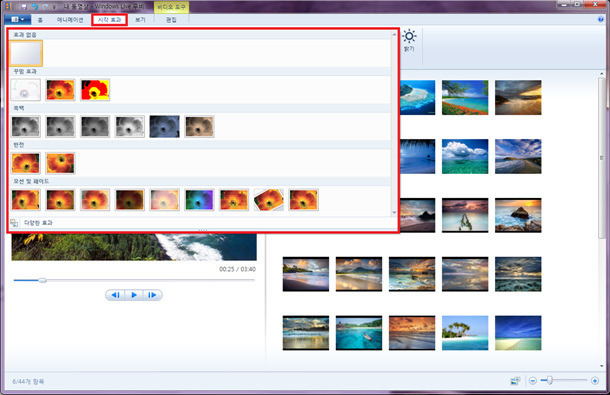Click the 비디오 도구 contextual tab header

click(172, 7)
